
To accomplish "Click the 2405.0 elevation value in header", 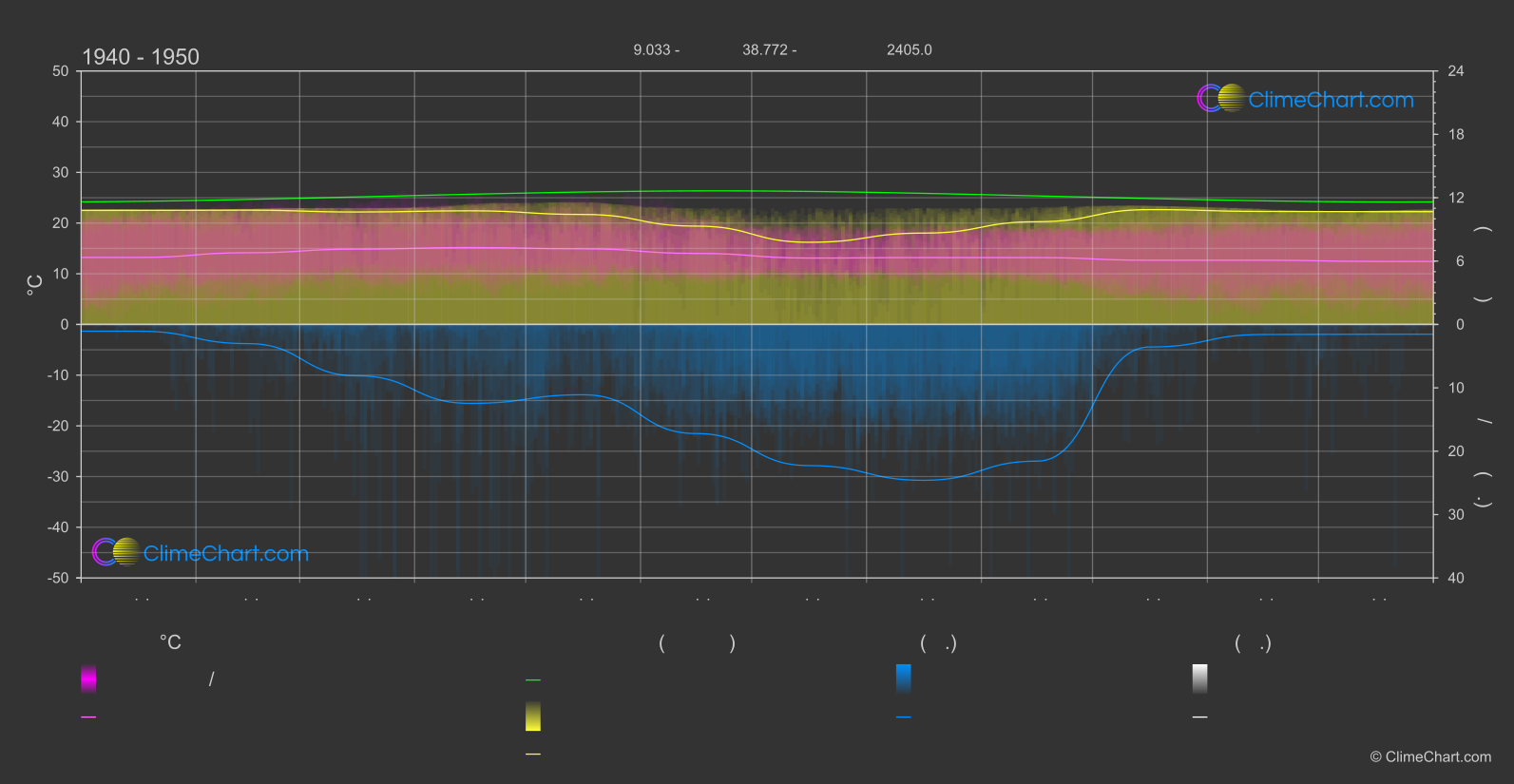I will 910,50.
